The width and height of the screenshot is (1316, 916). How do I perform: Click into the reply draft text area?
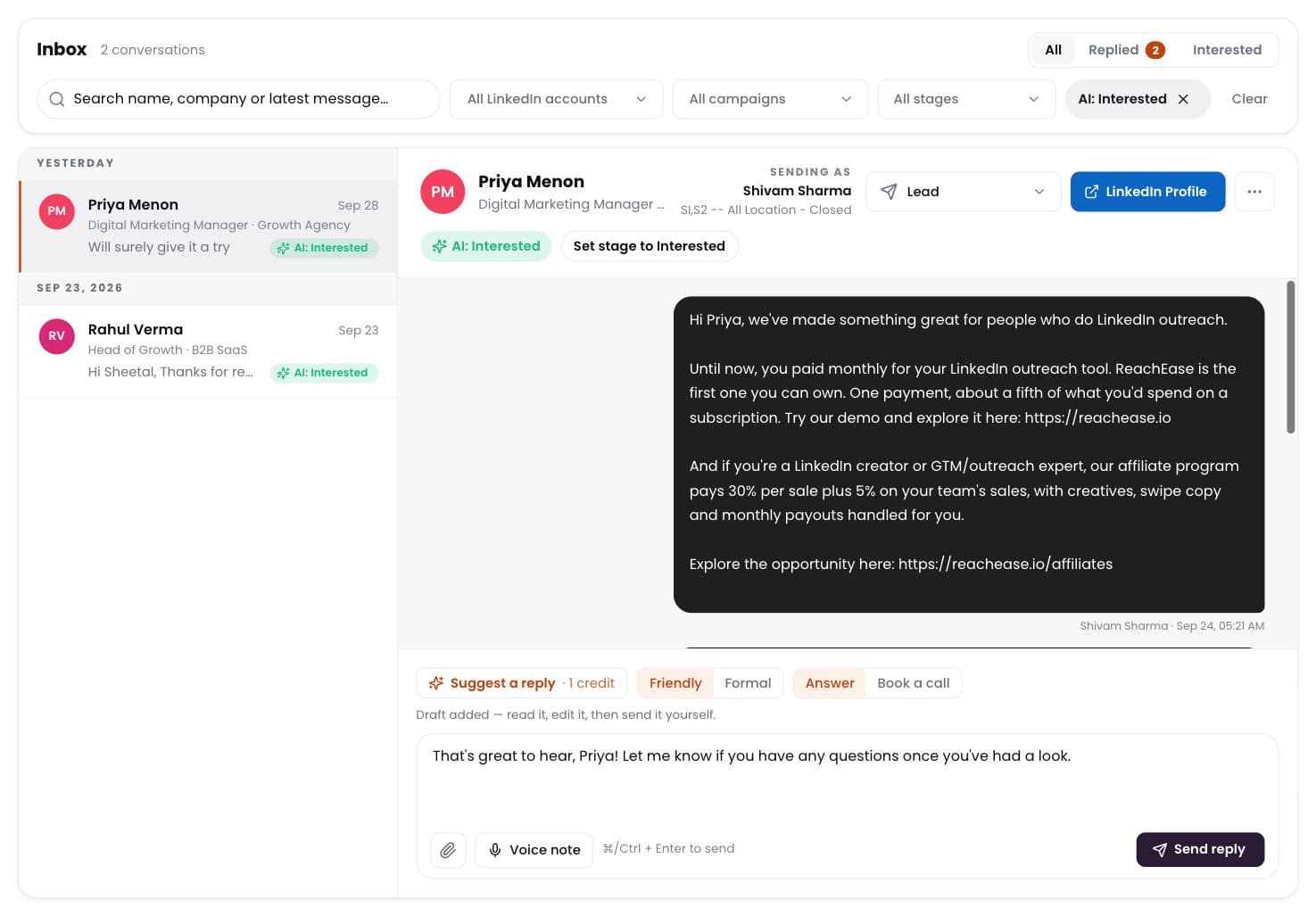(847, 779)
